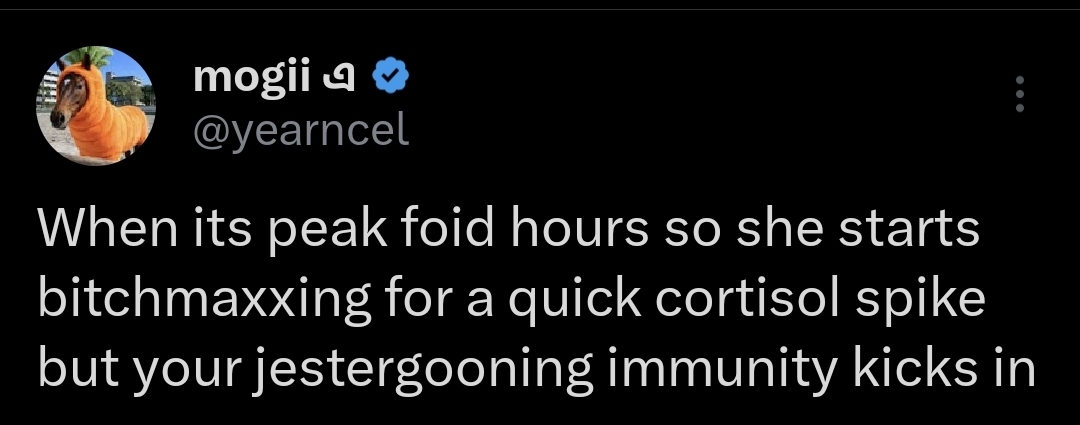The width and height of the screenshot is (1080, 425).
Task: Open the tweet's three-dot more options menu
Action: pyautogui.click(x=1019, y=94)
